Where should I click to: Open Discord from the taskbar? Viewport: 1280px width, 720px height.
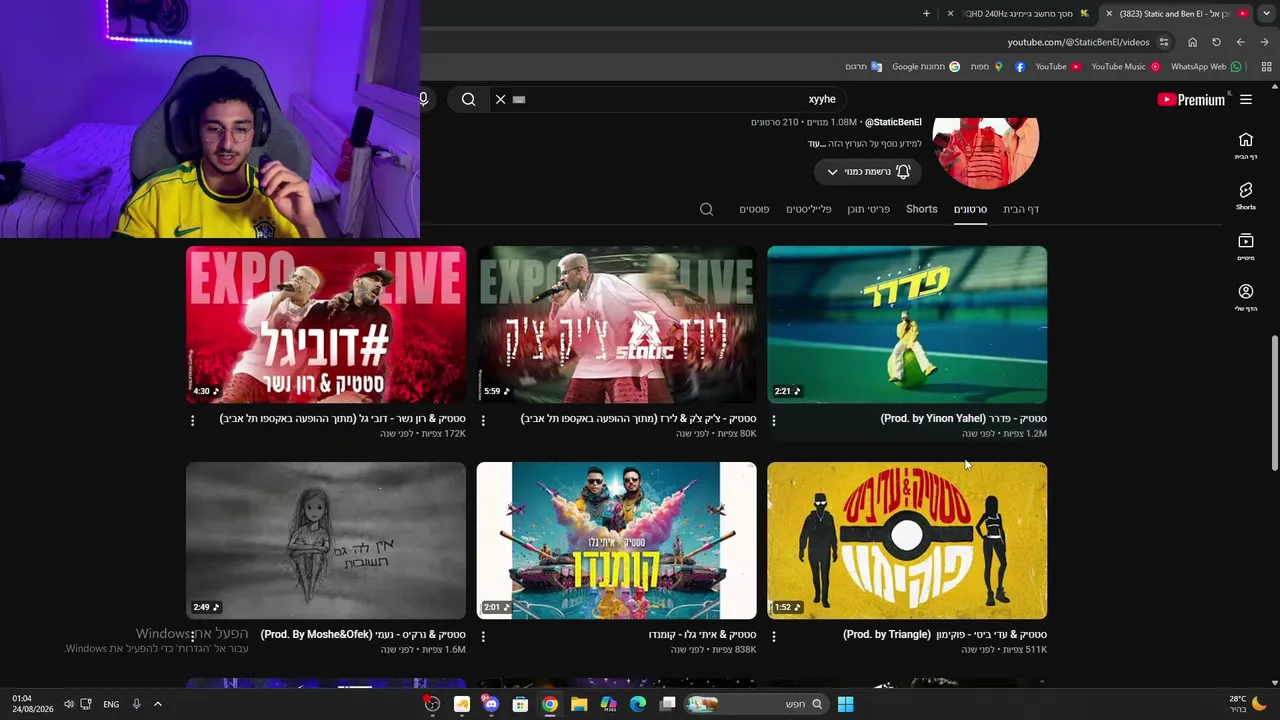pyautogui.click(x=490, y=704)
